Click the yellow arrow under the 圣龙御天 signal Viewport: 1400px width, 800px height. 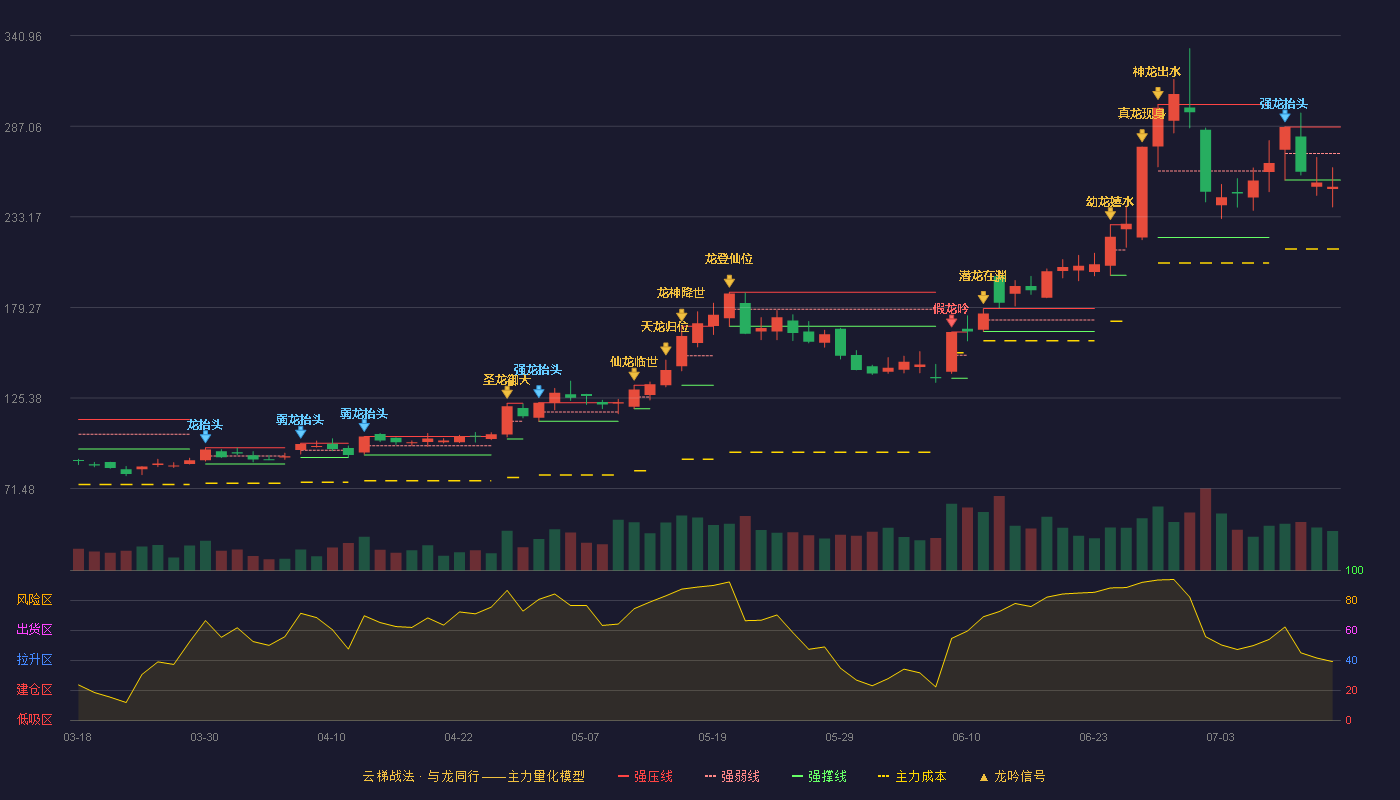pyautogui.click(x=507, y=392)
